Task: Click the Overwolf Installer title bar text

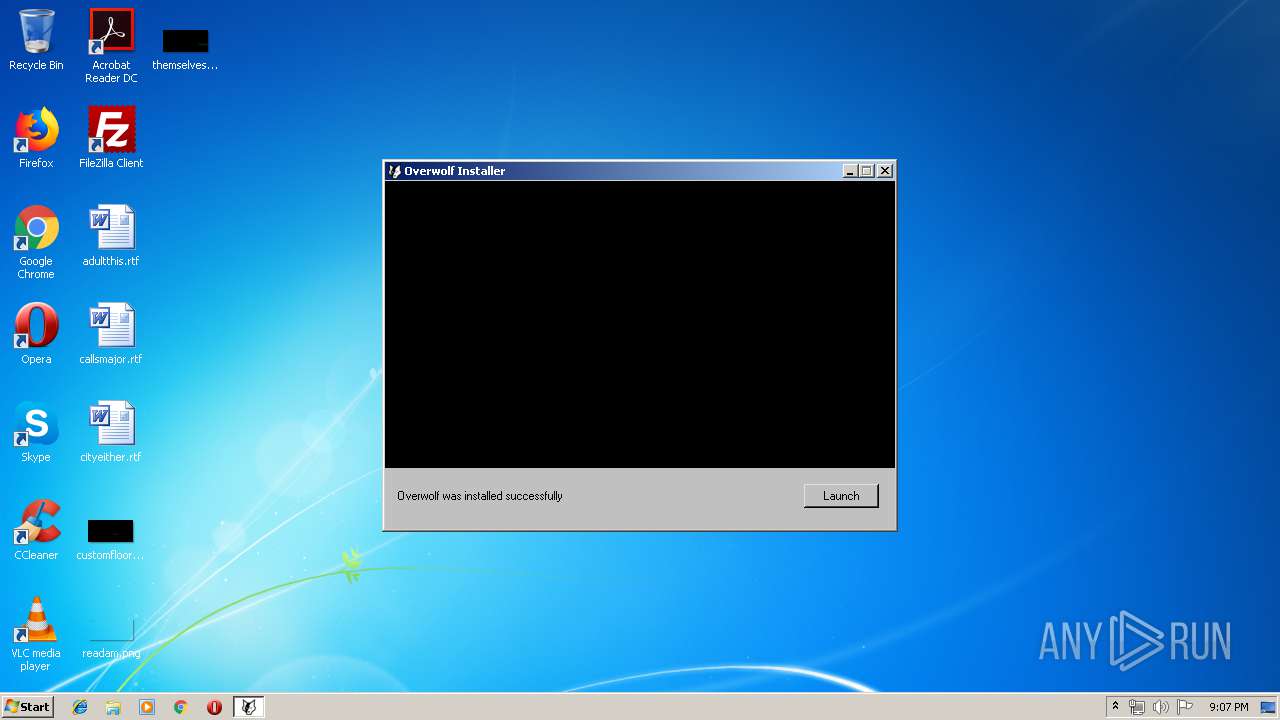Action: pyautogui.click(x=455, y=171)
